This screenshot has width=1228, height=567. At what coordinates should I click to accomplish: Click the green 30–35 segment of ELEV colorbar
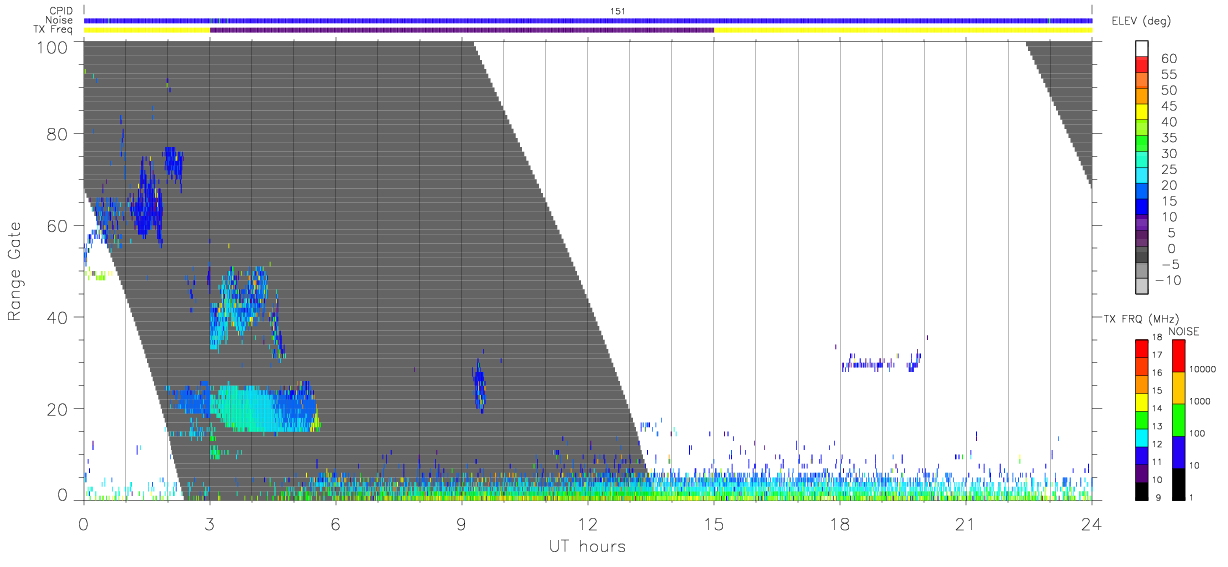point(1142,145)
